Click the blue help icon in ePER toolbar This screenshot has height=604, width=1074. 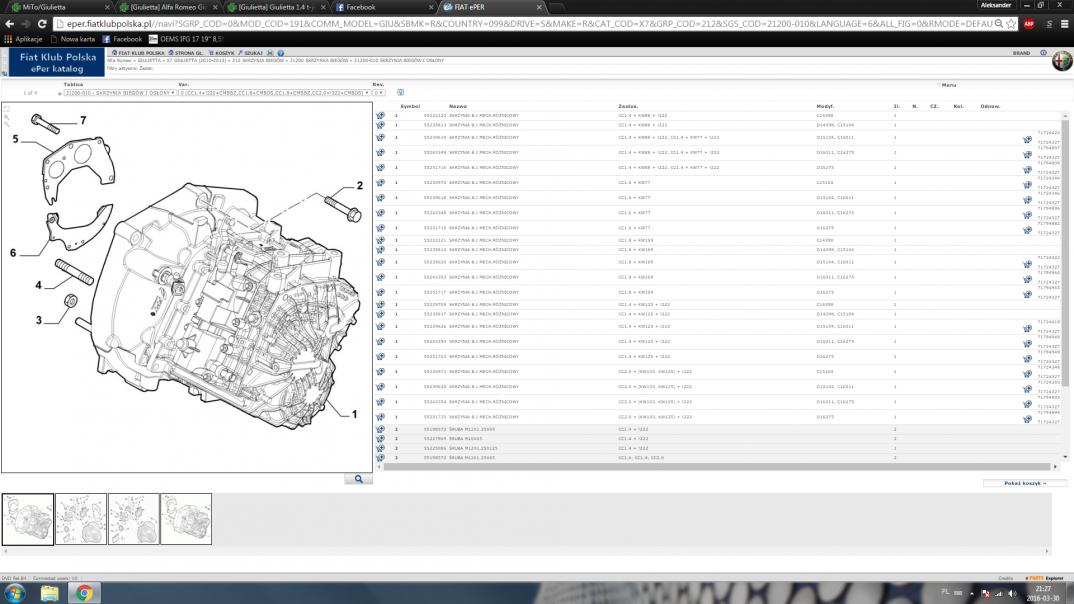pyautogui.click(x=280, y=53)
